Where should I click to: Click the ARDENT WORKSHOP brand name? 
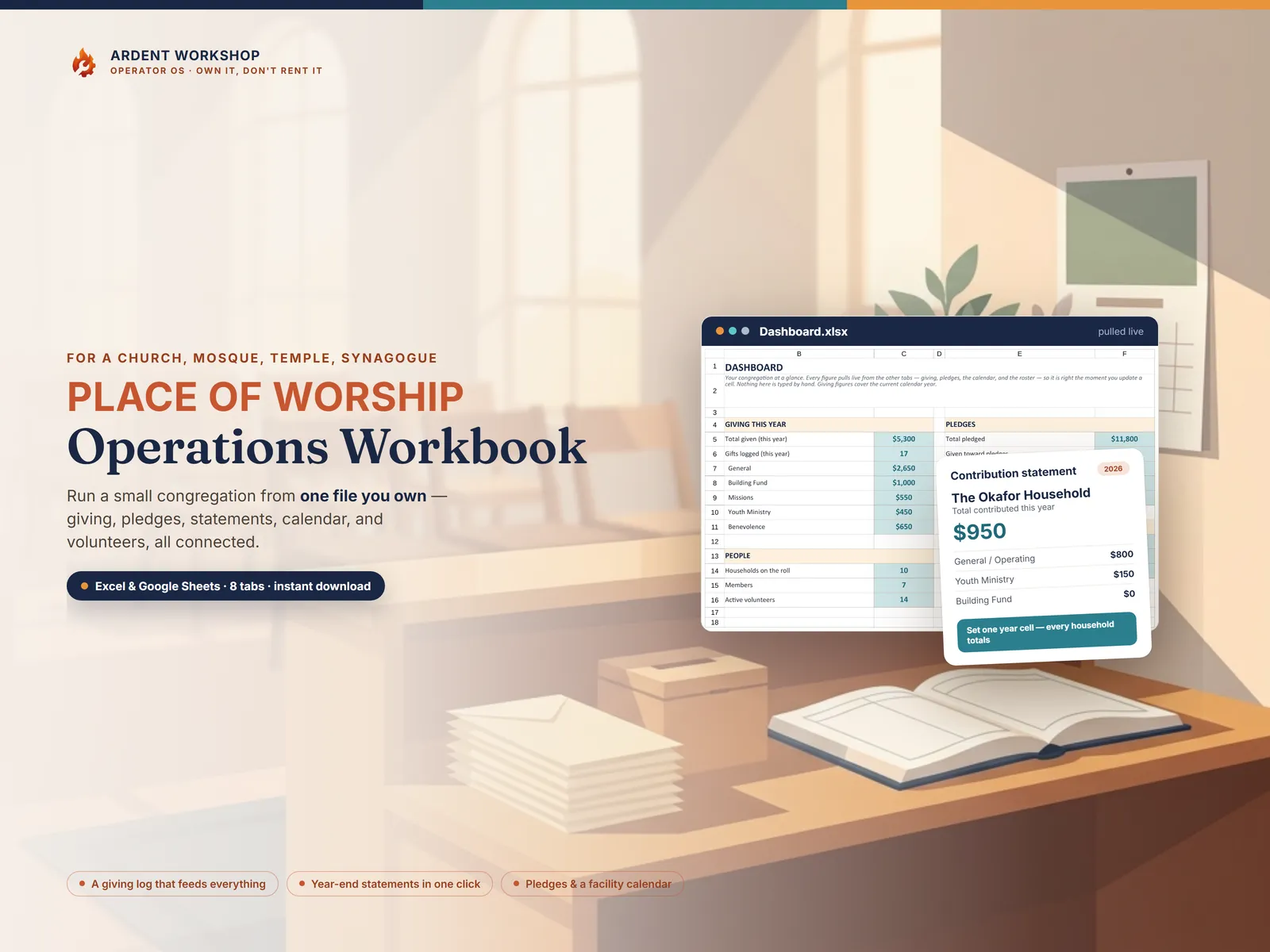(185, 56)
